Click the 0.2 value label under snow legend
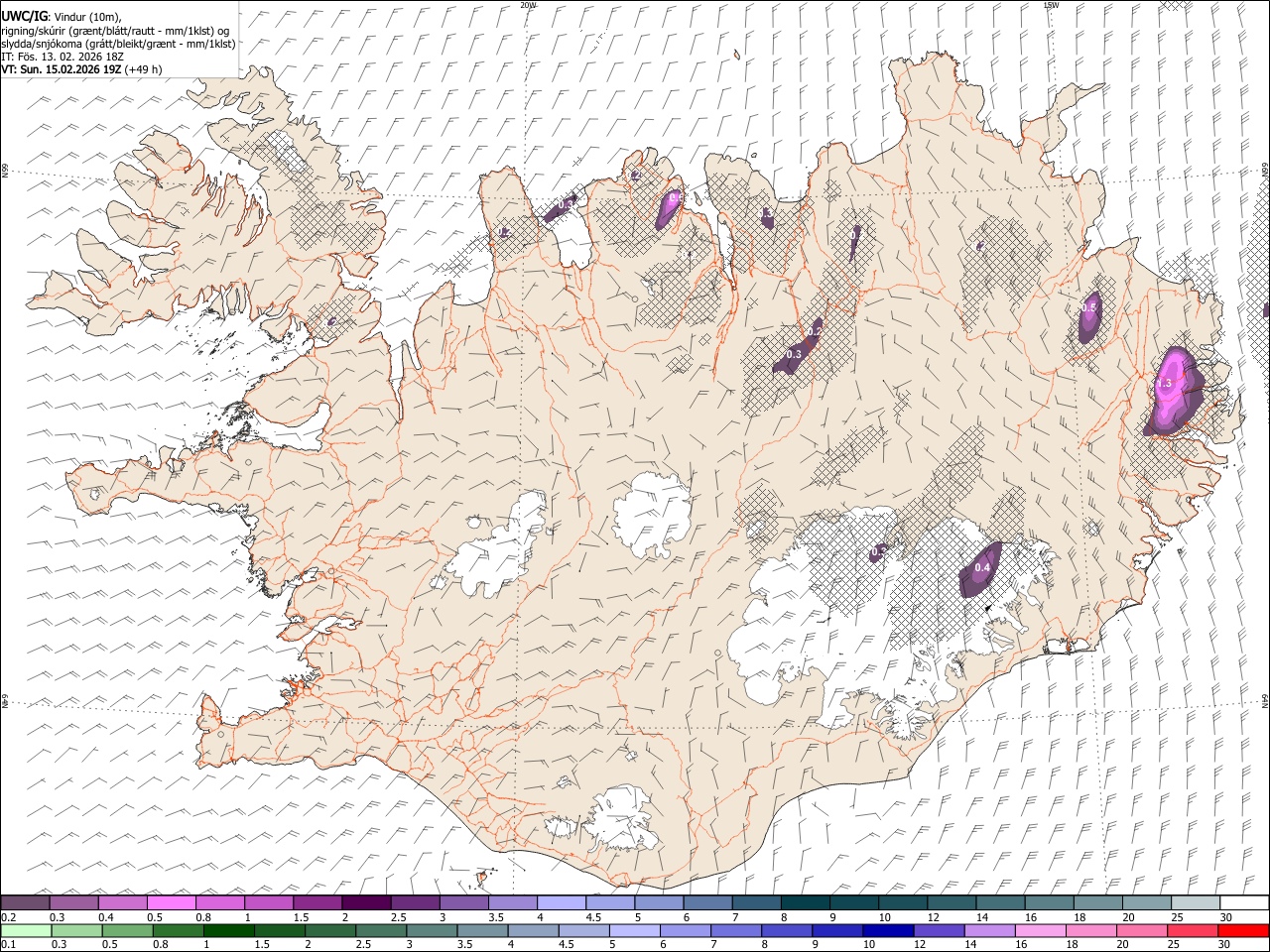Screen dimensions: 1270x952 point(8,917)
